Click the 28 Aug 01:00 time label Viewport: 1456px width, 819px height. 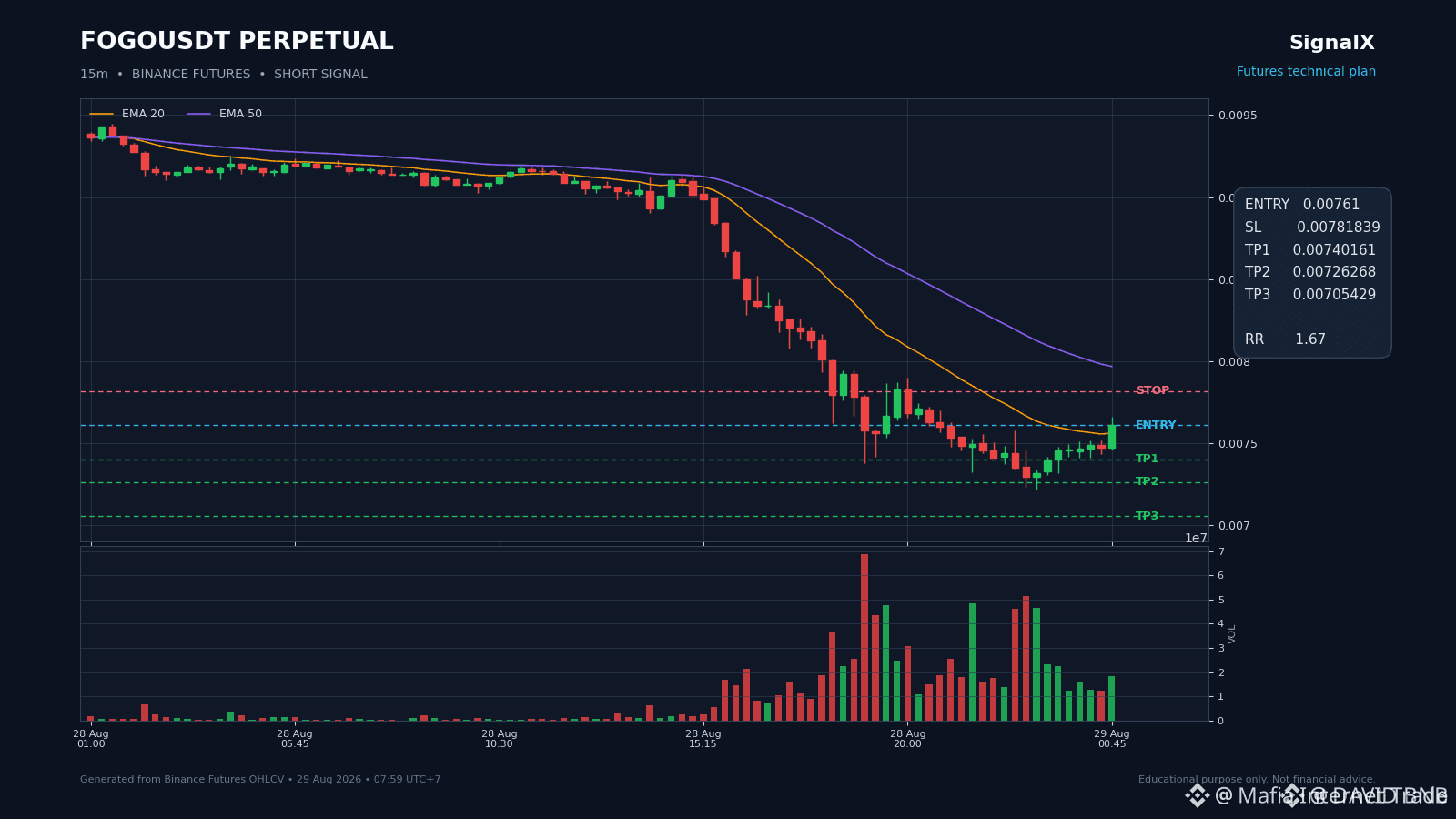(91, 739)
